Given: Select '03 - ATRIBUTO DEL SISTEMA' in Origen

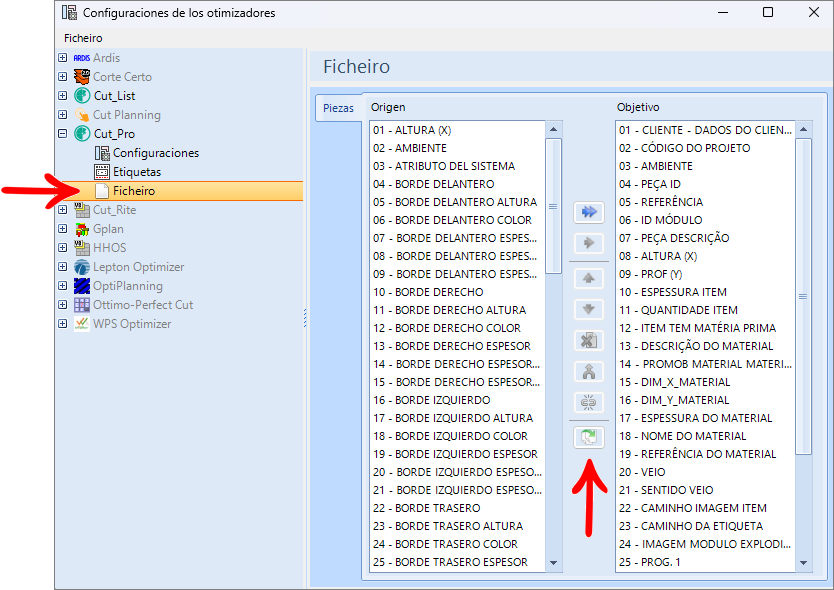Looking at the screenshot, I should pyautogui.click(x=458, y=167).
